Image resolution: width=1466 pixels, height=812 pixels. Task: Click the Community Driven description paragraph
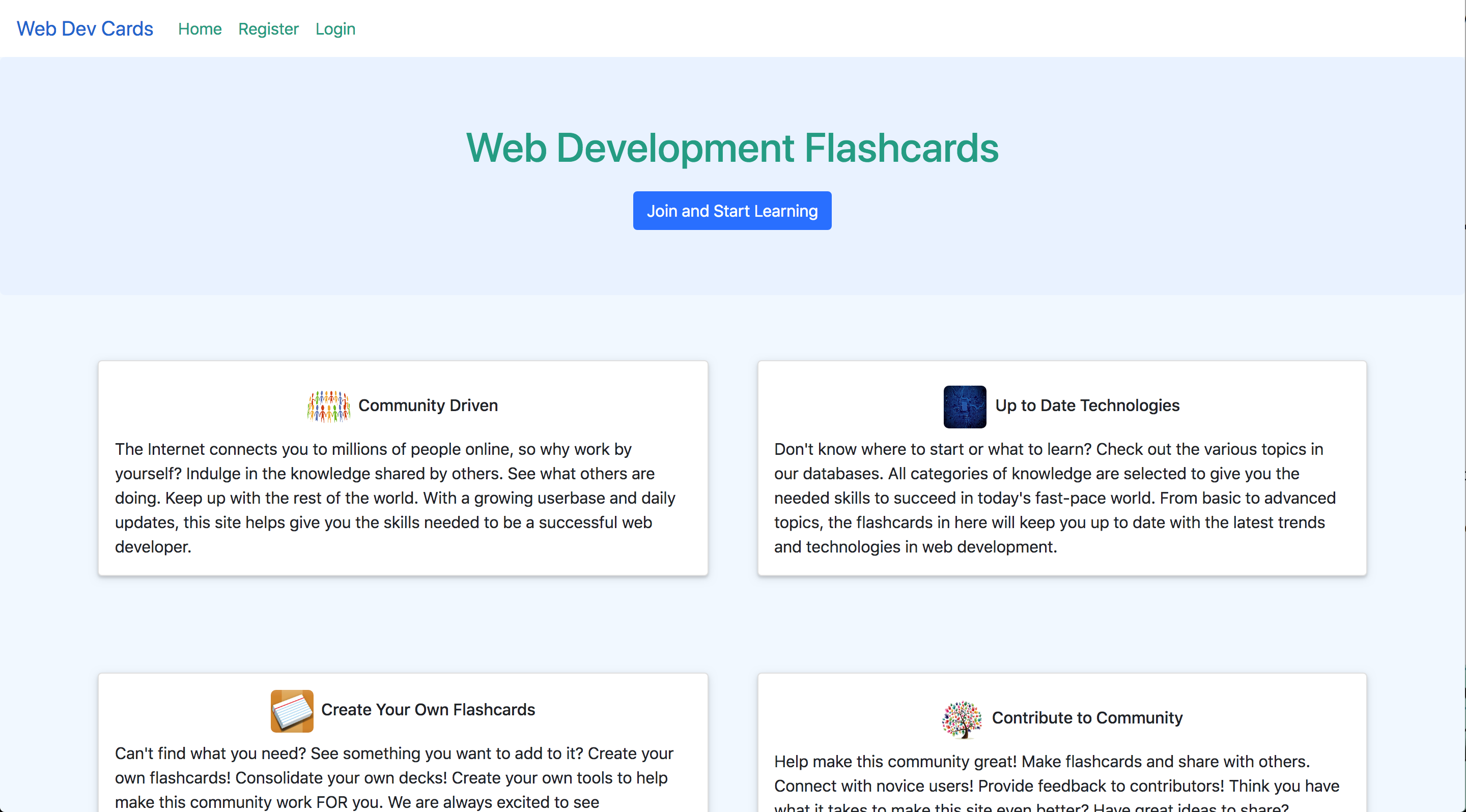[395, 498]
